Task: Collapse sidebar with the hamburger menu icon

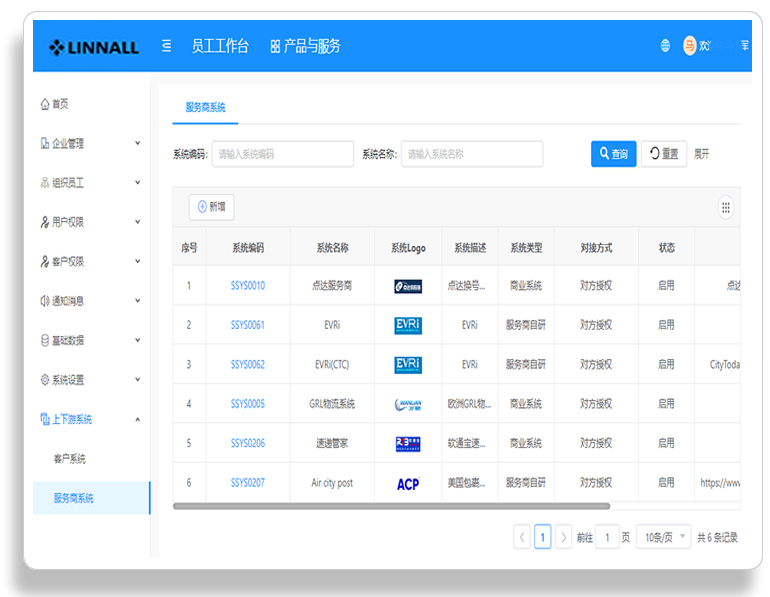Action: [166, 46]
